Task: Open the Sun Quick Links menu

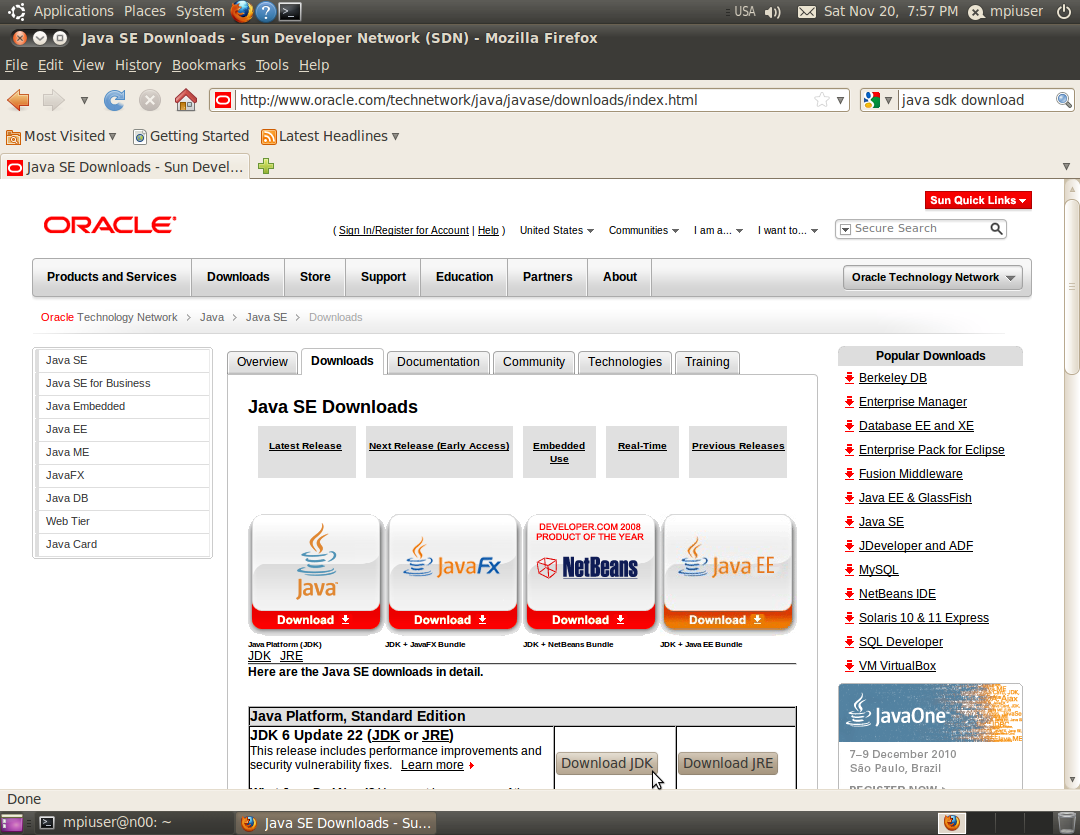Action: [x=978, y=200]
